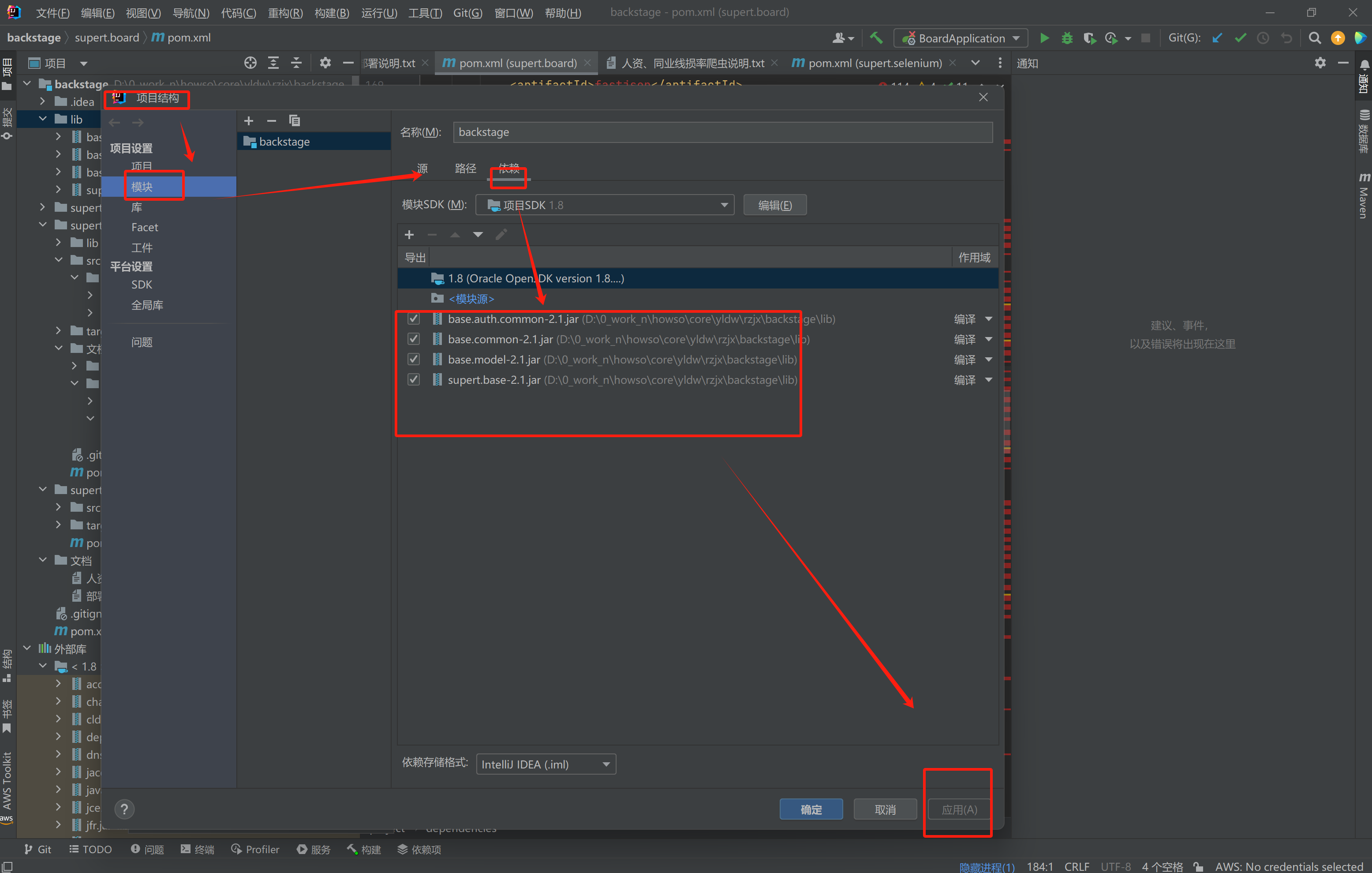Screen dimensions: 1372x873
Task: Open the database tool window
Action: tap(1364, 131)
